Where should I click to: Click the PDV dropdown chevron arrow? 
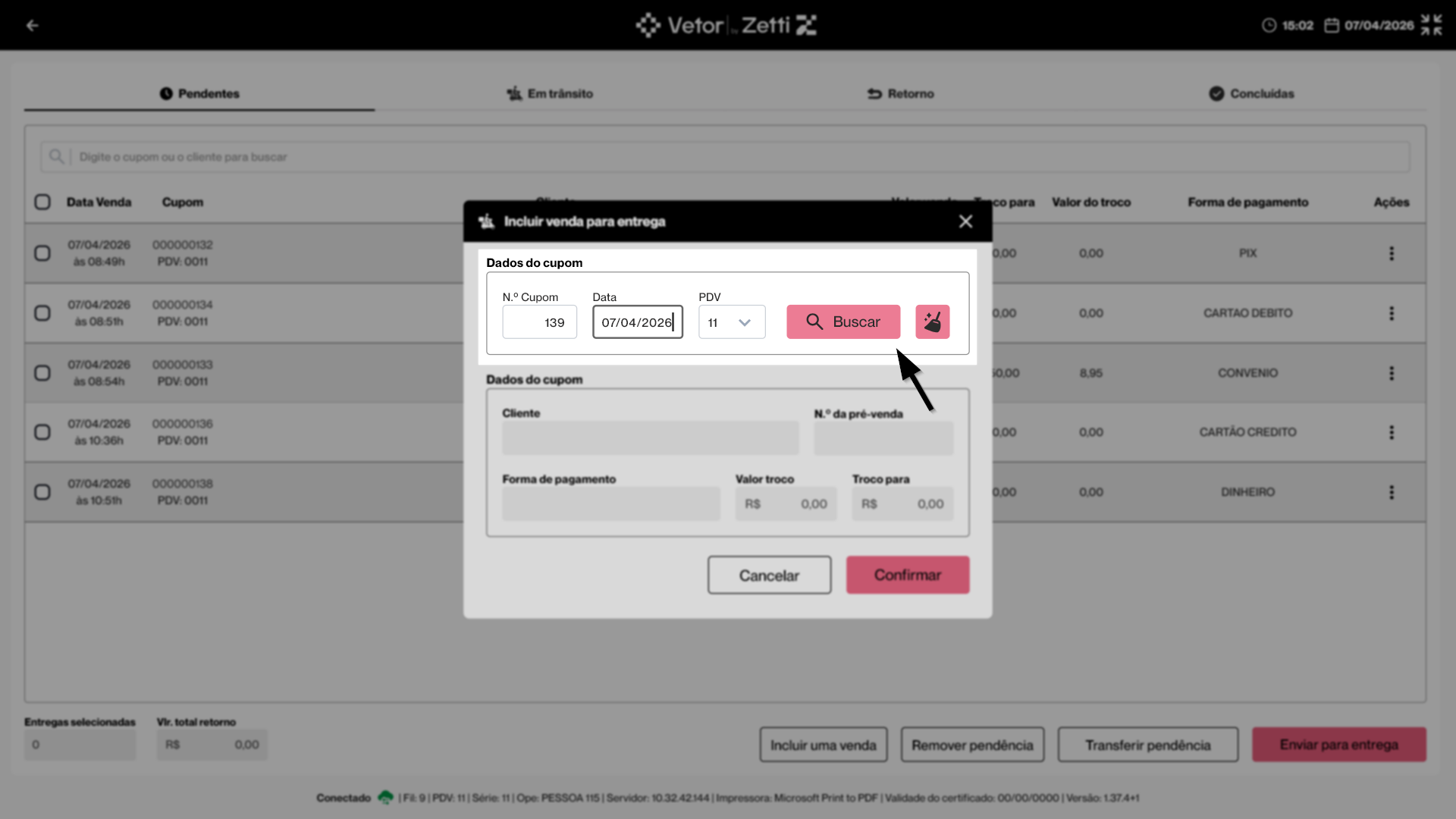click(x=745, y=322)
